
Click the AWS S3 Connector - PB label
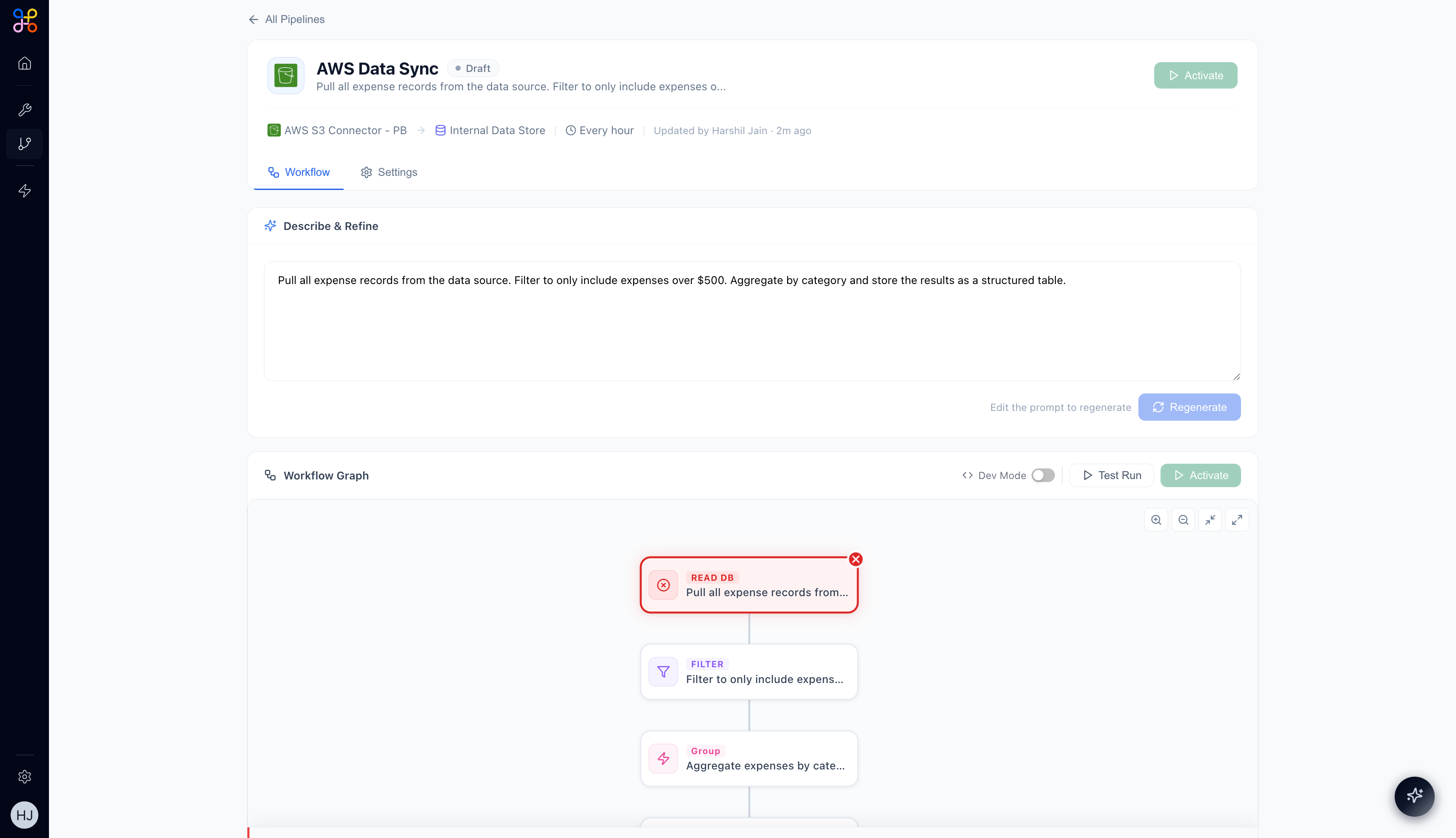pos(345,130)
